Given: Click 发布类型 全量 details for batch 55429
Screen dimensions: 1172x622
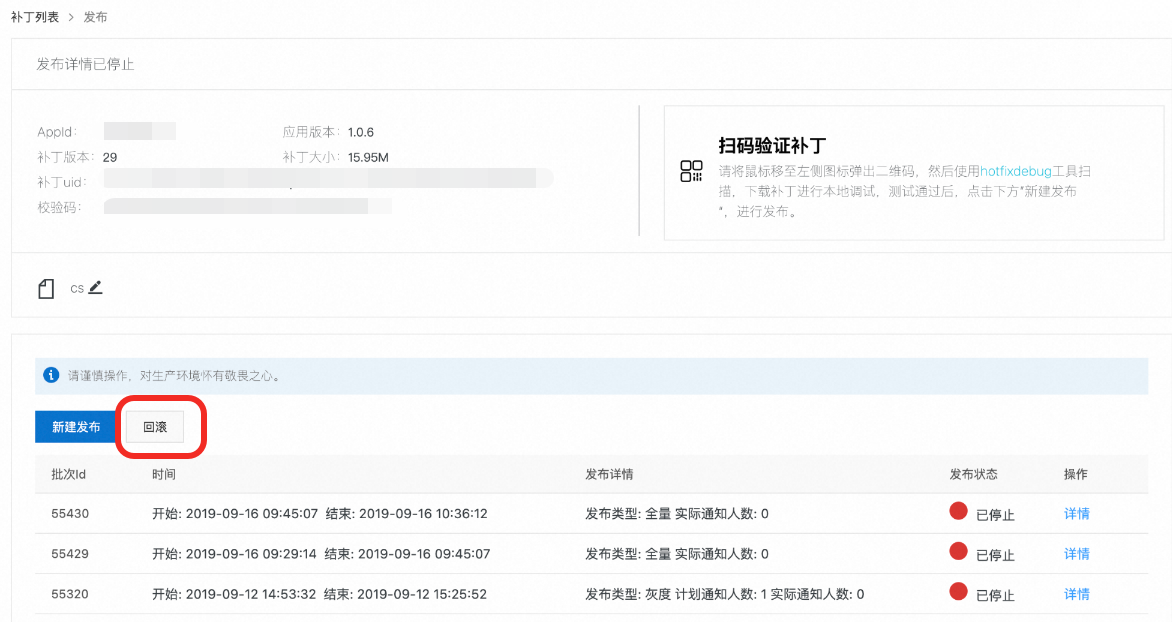Looking at the screenshot, I should 676,554.
